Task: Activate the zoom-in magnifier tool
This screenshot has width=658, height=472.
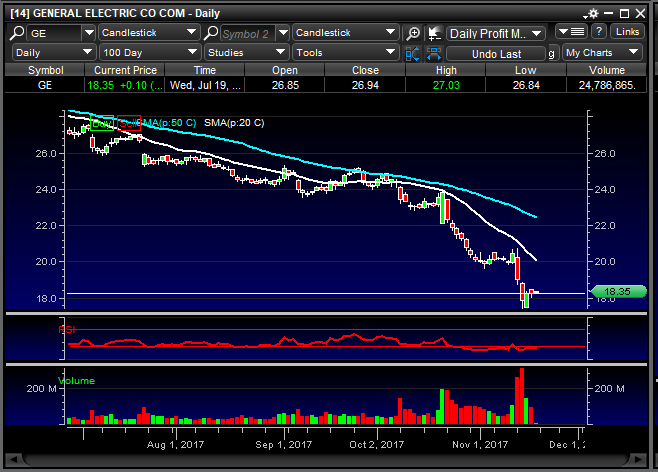Action: point(413,33)
